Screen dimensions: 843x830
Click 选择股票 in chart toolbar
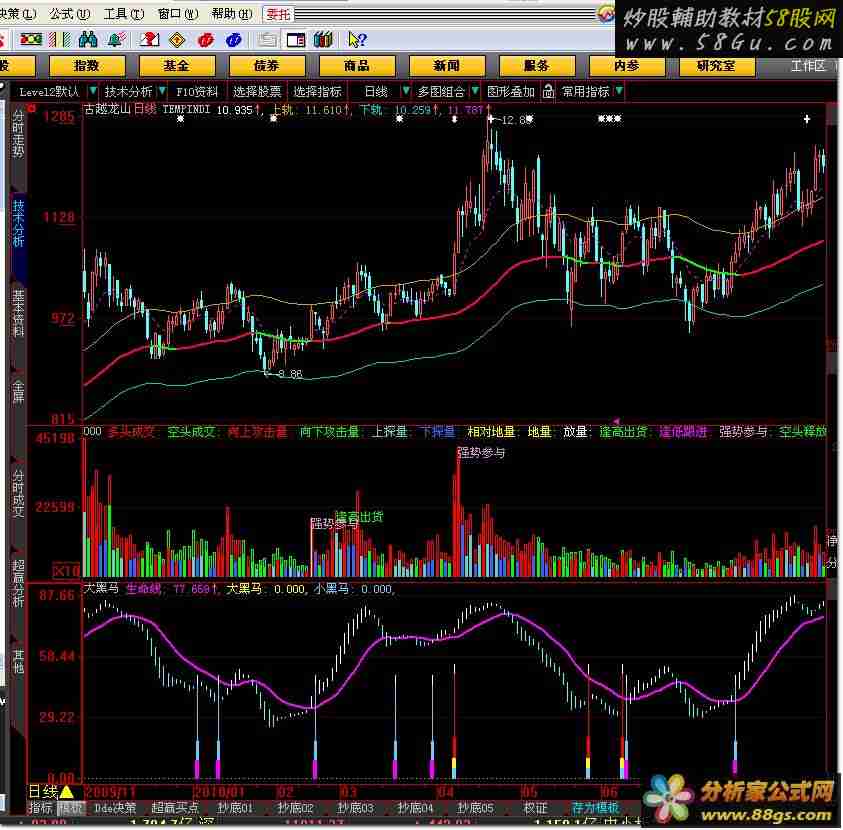coord(257,91)
